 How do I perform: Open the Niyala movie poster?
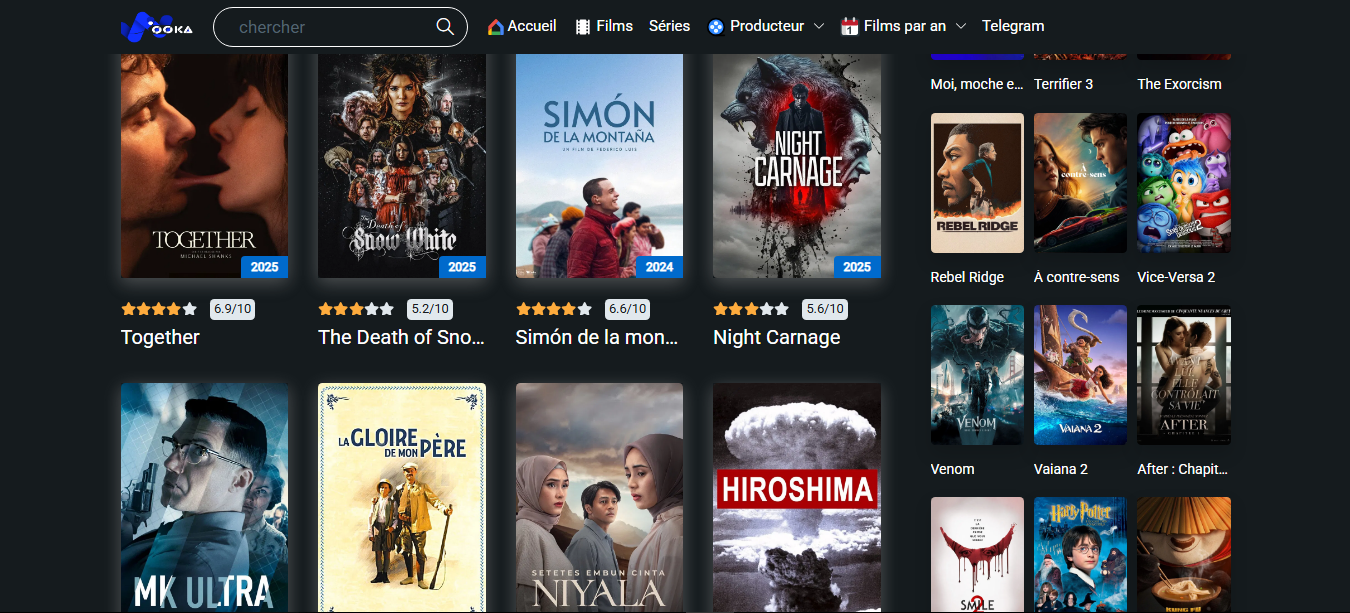point(599,498)
